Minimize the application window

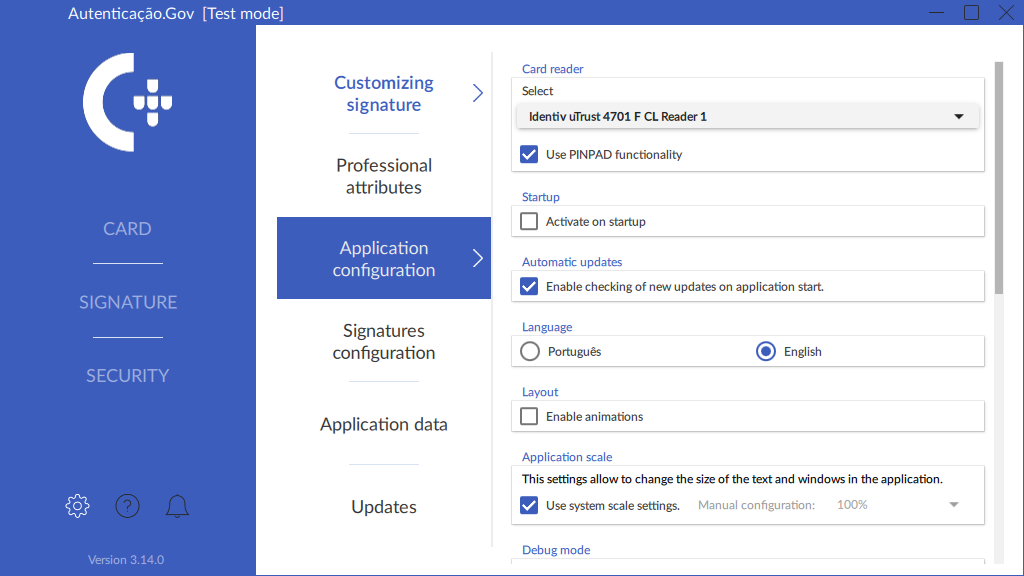click(x=936, y=13)
